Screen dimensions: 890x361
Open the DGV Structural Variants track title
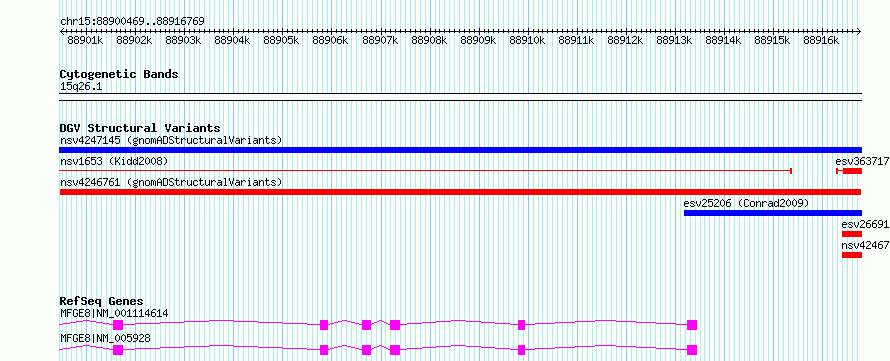[140, 128]
